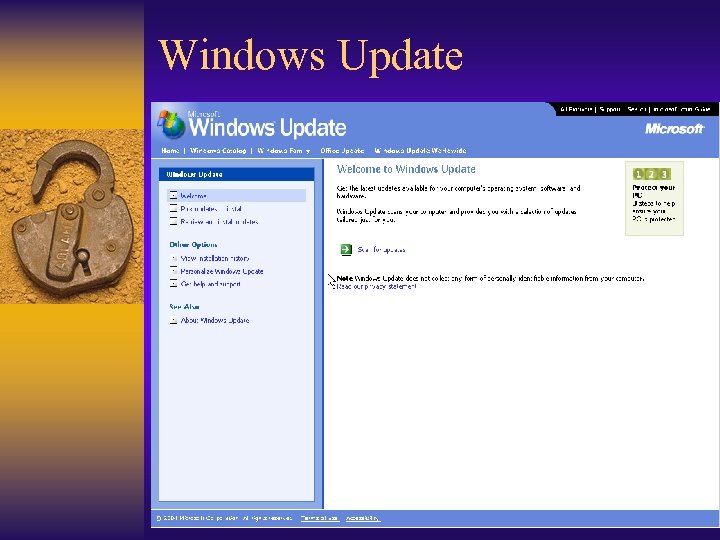Open the Accessibility footer link

(362, 518)
